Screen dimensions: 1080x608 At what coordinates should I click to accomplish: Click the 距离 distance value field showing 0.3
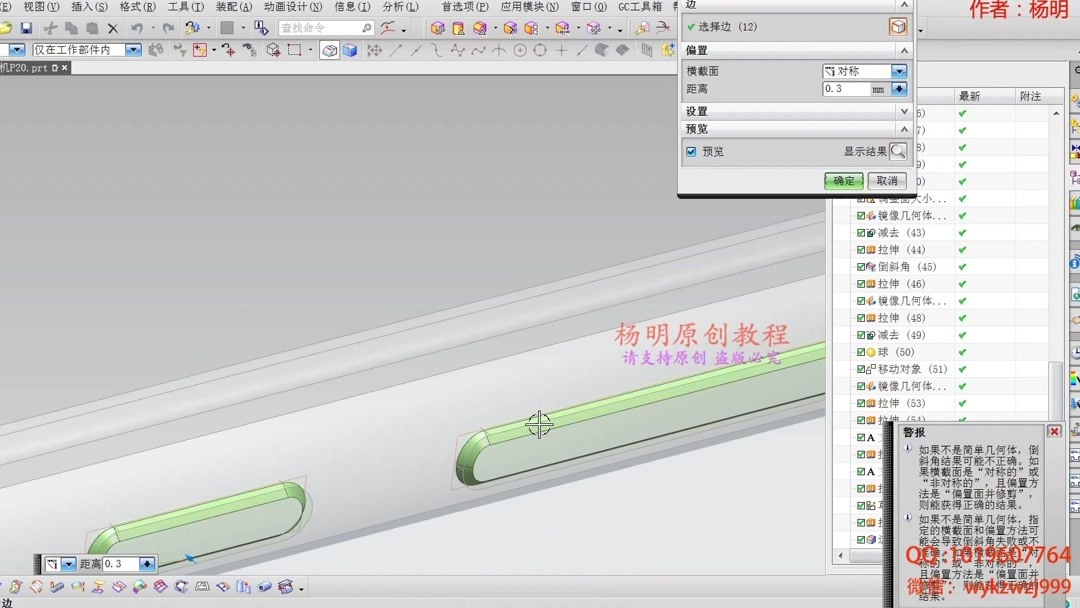(848, 89)
